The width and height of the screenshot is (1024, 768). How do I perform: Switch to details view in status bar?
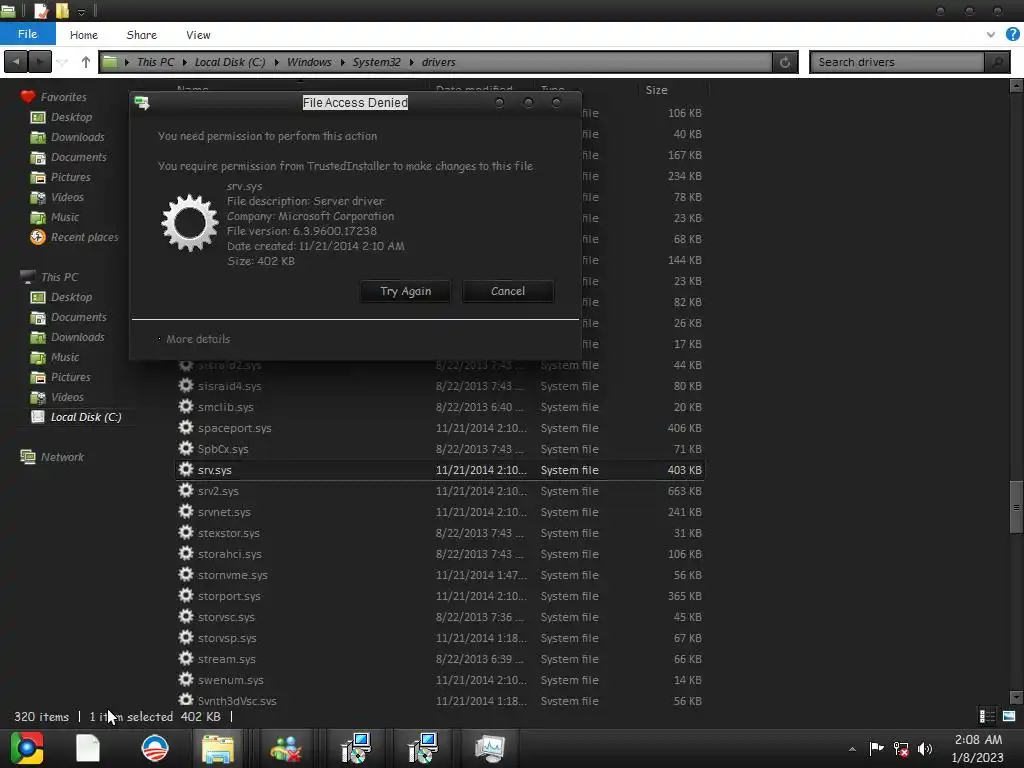987,716
